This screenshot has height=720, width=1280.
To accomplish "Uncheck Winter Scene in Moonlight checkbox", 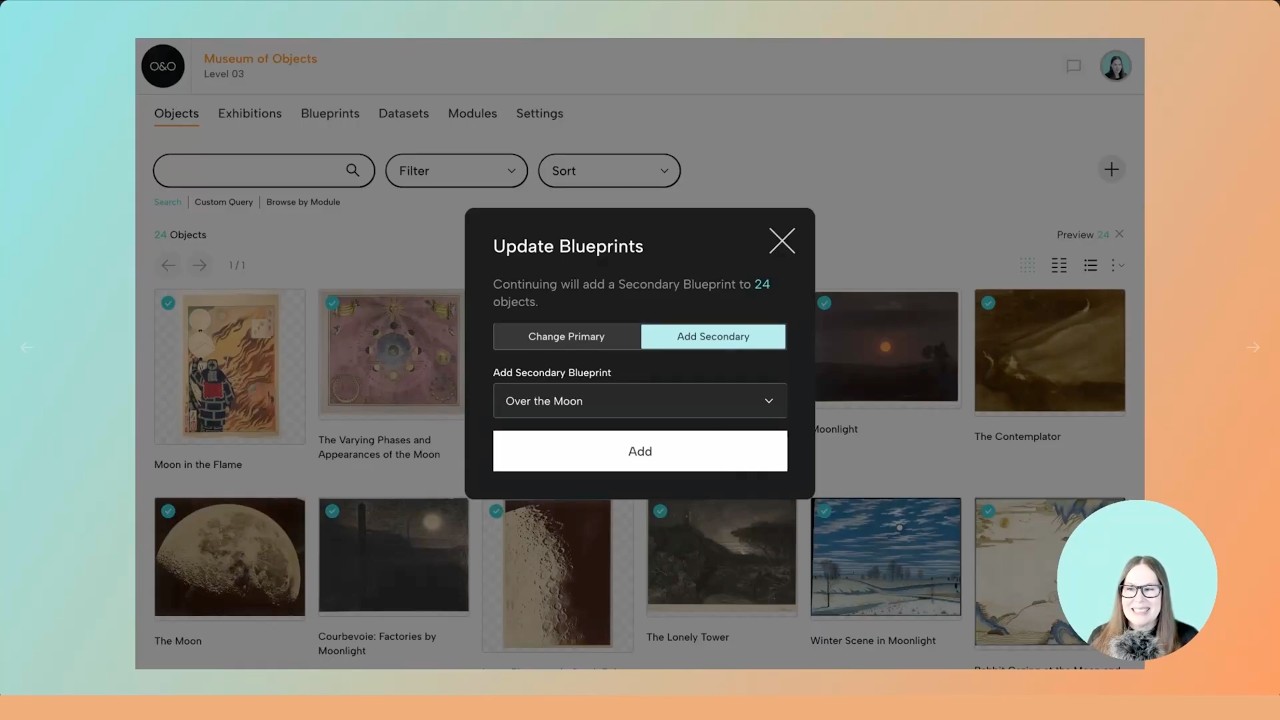I will click(x=824, y=511).
